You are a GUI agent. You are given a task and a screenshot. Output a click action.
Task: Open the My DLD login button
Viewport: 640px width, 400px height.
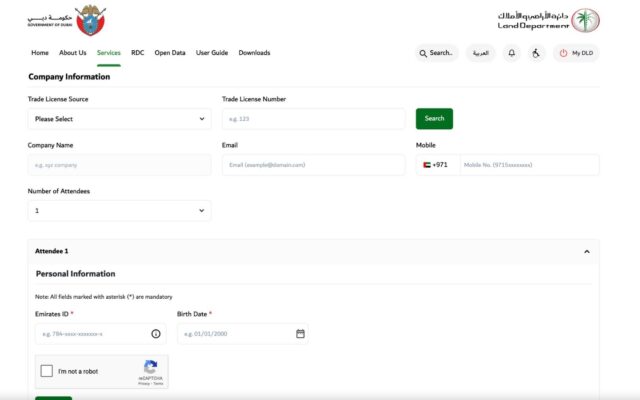pos(576,53)
